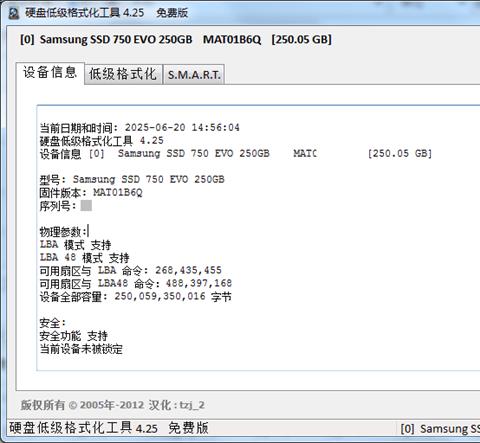Click the LBA48 sector count 488,397,168
This screenshot has height=443, width=480.
click(199, 283)
